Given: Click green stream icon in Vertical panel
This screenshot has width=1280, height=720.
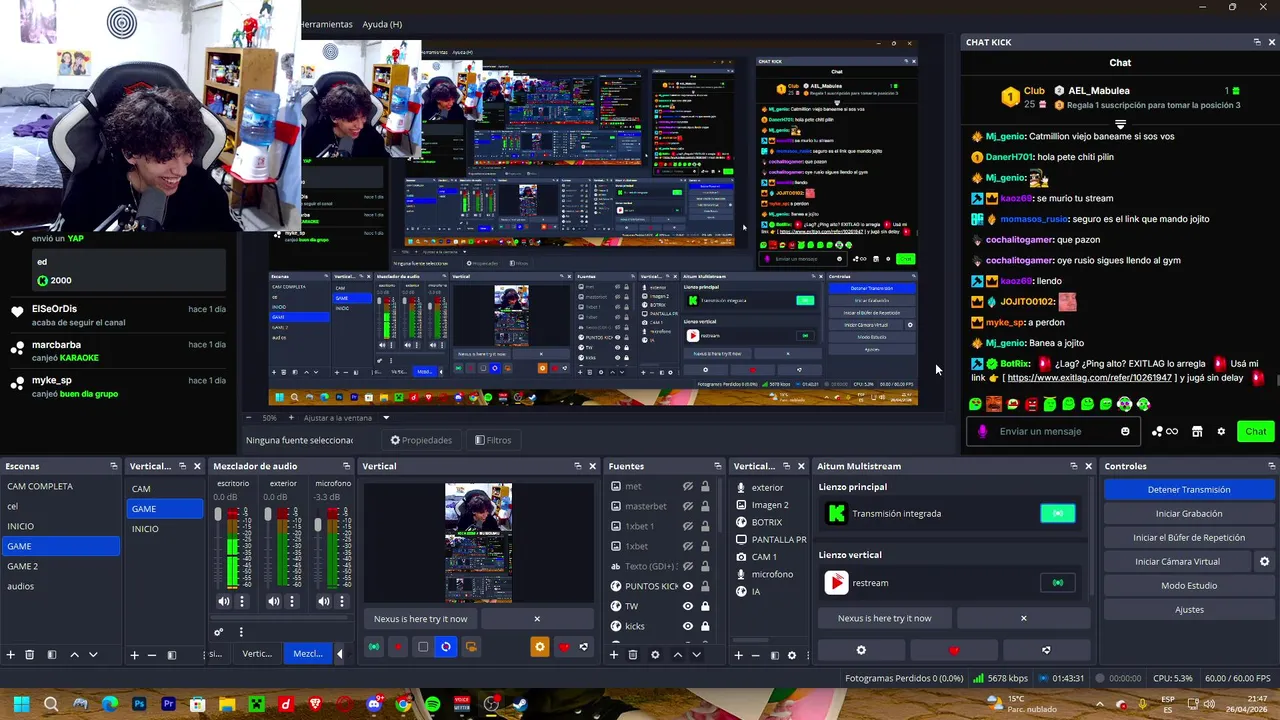Looking at the screenshot, I should coord(374,647).
